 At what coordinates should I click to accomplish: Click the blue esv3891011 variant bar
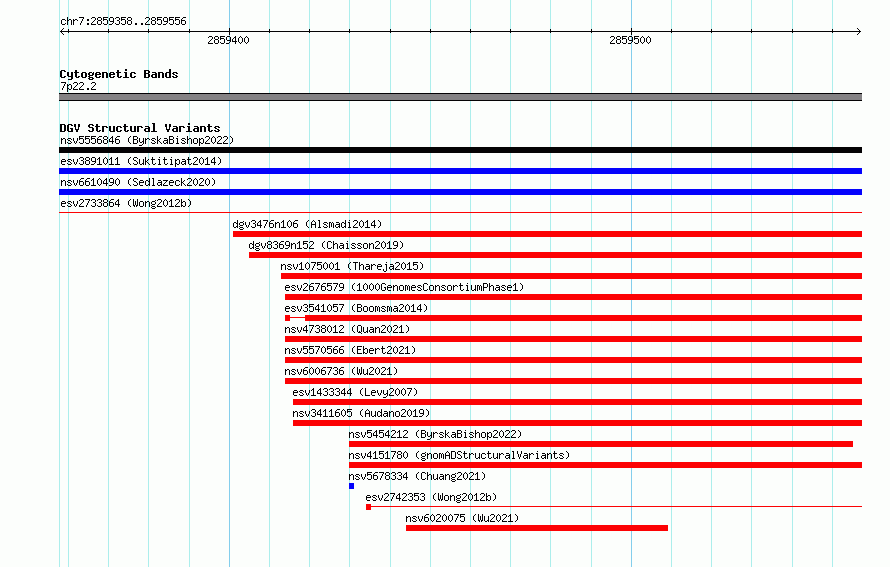460,171
